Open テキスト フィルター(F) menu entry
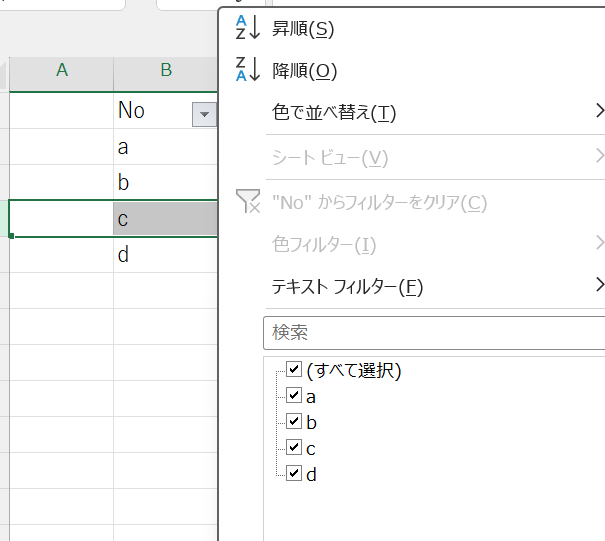 [347, 287]
